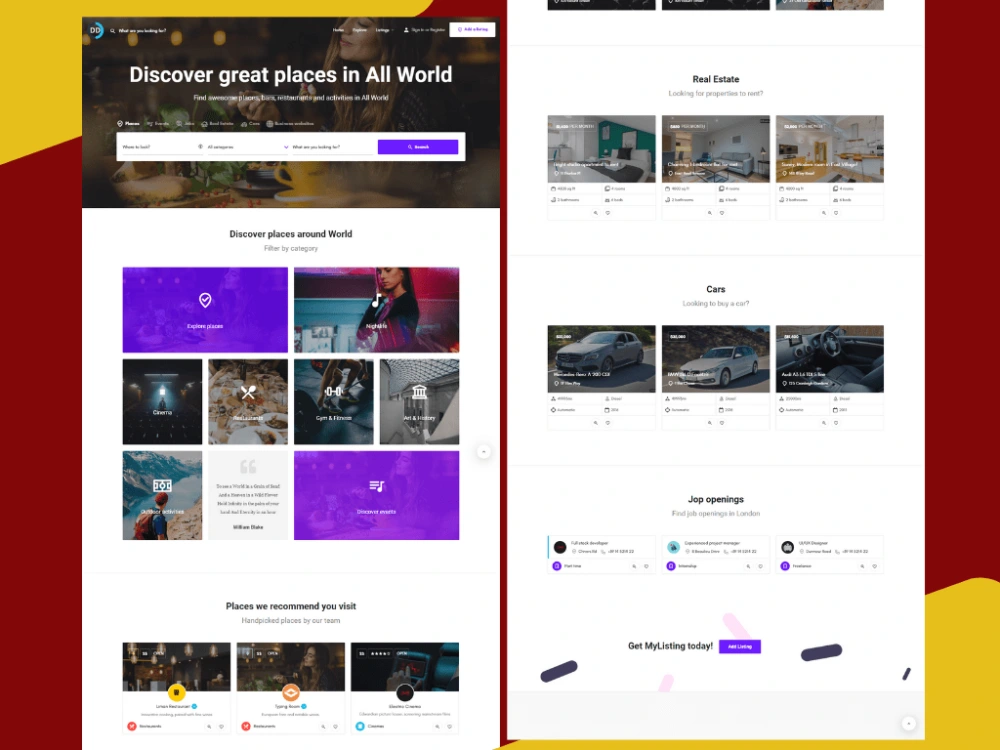The height and width of the screenshot is (750, 1000).
Task: Click the header search magnifier icon
Action: pyautogui.click(x=113, y=31)
